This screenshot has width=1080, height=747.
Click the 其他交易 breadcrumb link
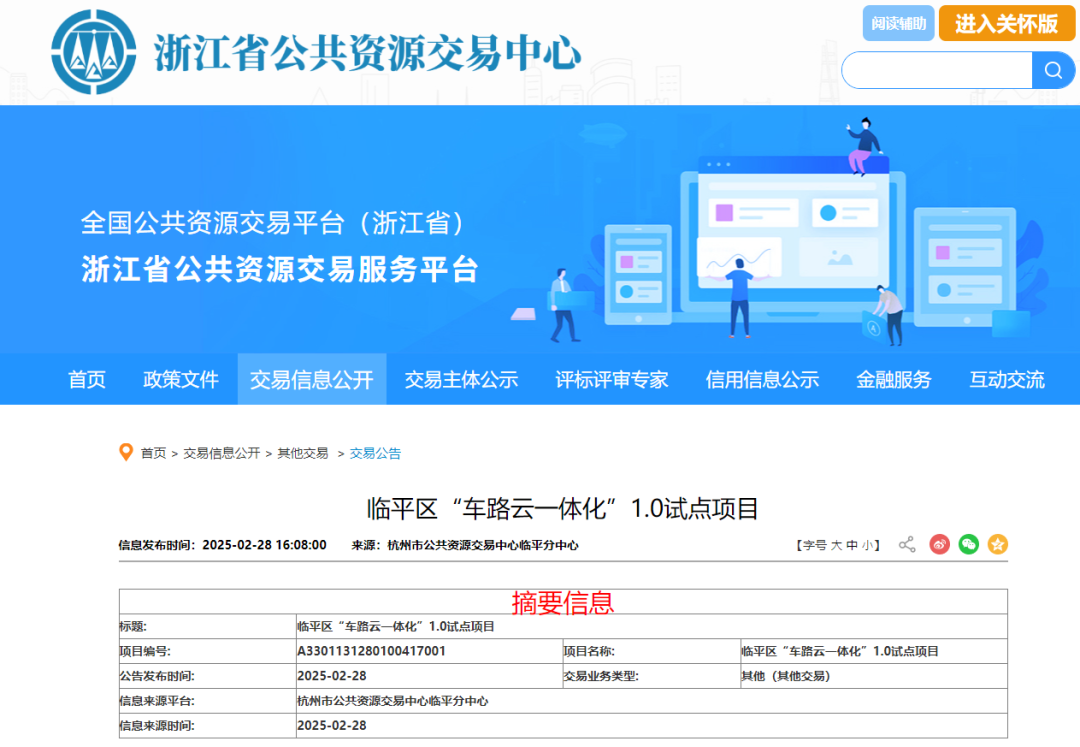pos(303,453)
